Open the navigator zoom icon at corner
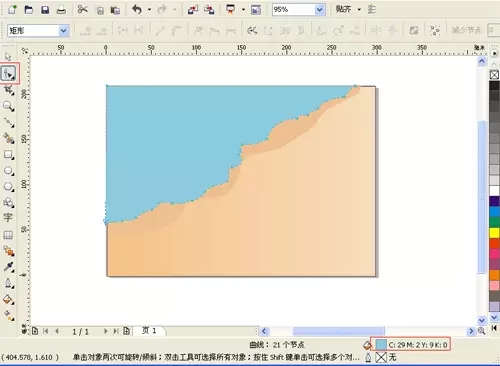The height and width of the screenshot is (366, 500). coord(481,331)
